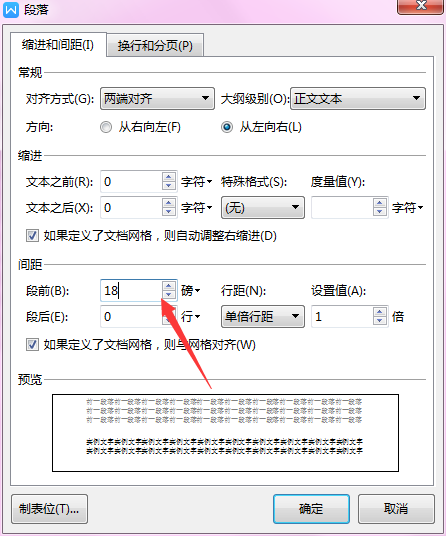
Task: Open the 磅 unit menu beside 段前
Action: coord(191,291)
